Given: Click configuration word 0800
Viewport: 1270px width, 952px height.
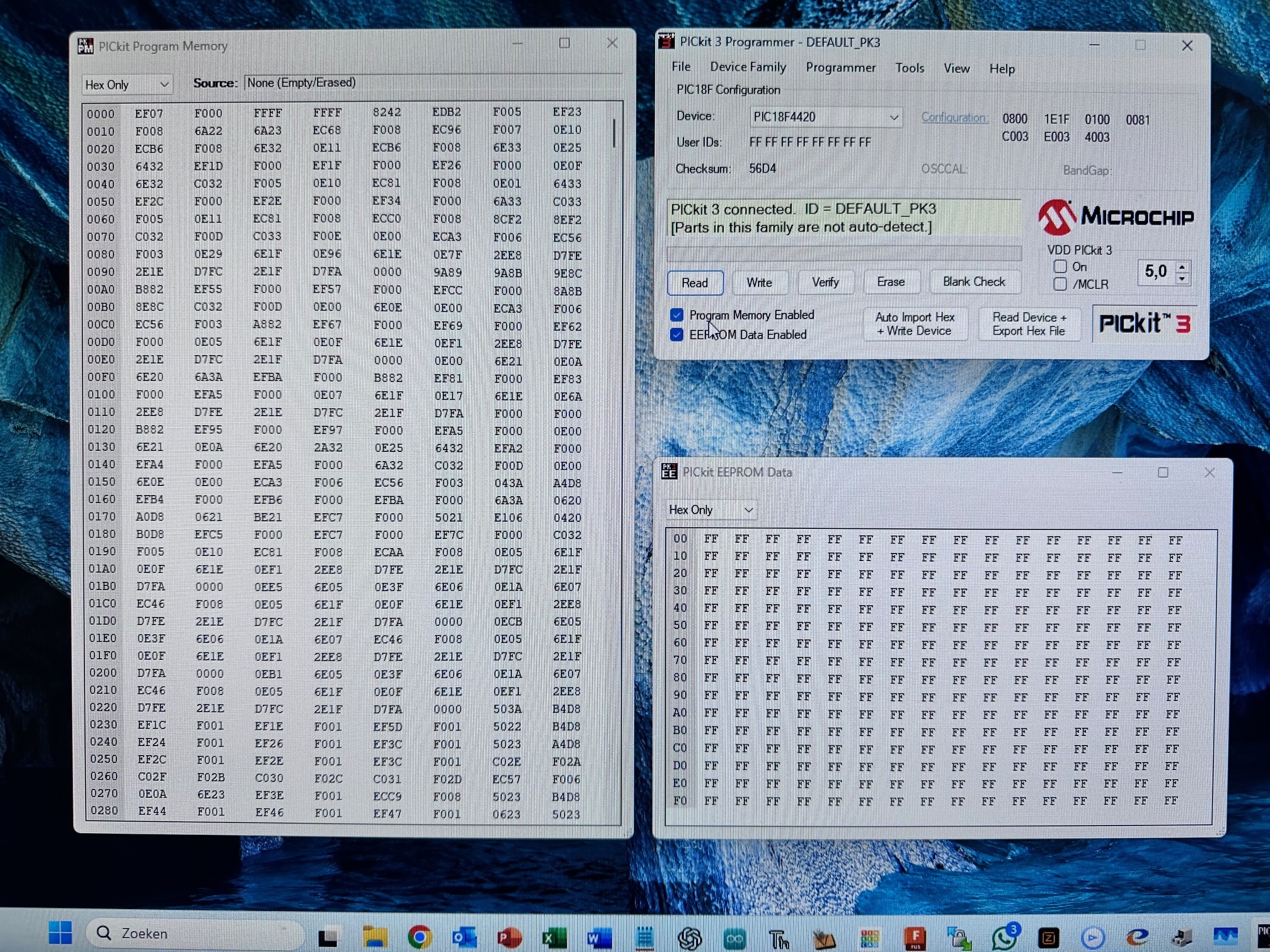Looking at the screenshot, I should pyautogui.click(x=1015, y=119).
